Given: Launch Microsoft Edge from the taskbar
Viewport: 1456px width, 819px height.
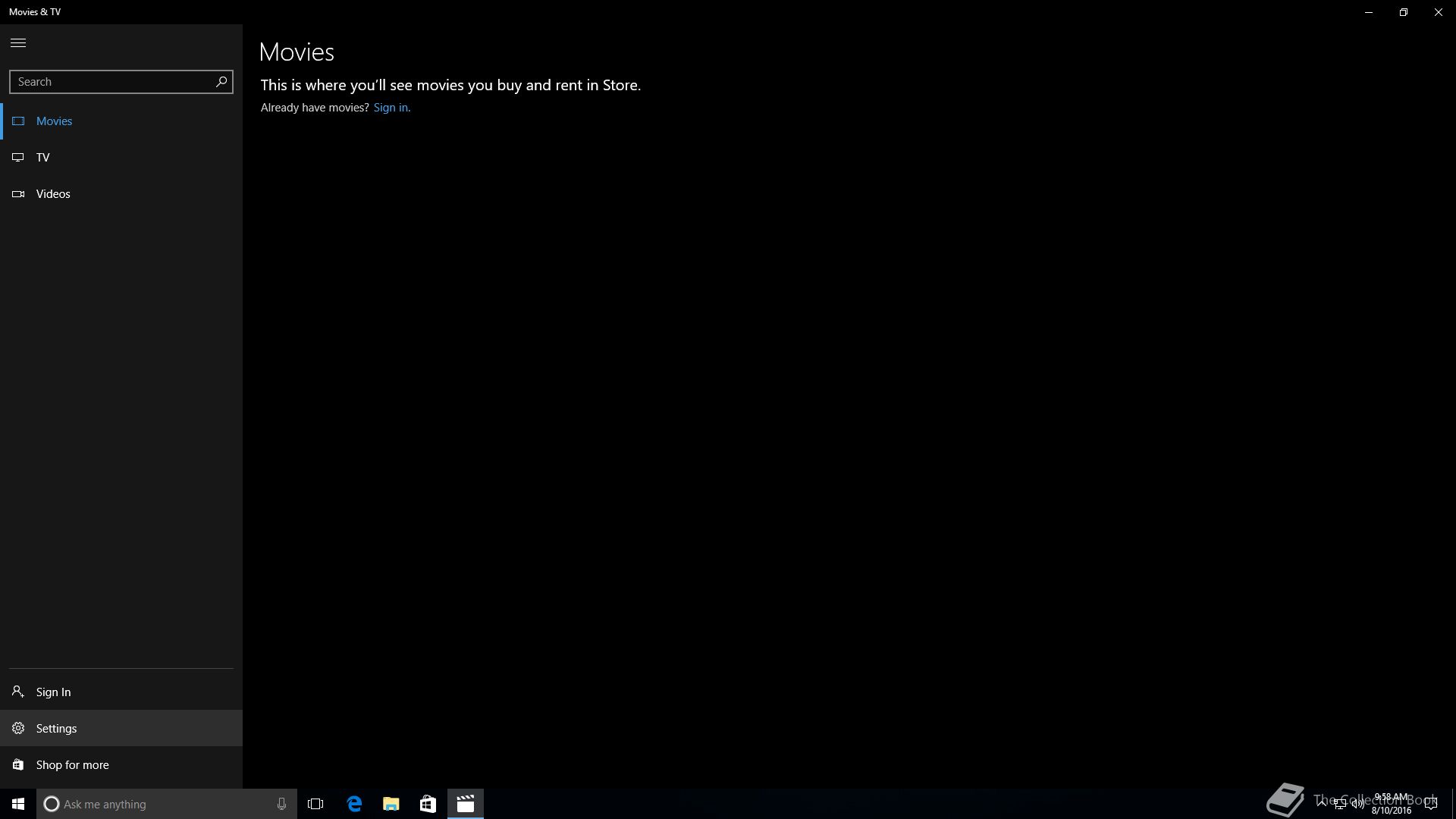Looking at the screenshot, I should tap(354, 804).
